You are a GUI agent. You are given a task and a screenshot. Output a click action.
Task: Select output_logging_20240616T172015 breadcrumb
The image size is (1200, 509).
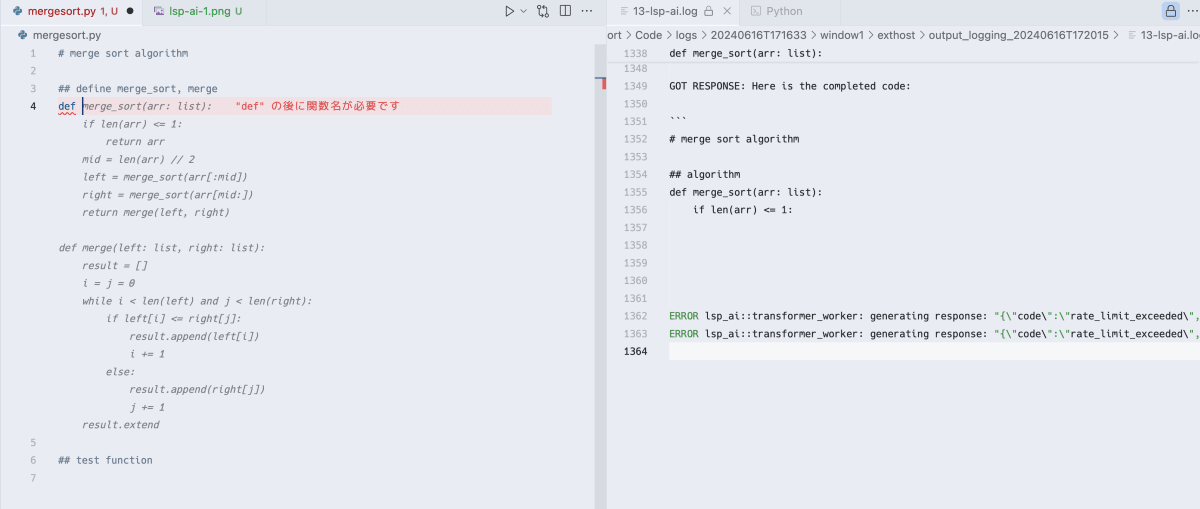(x=1018, y=35)
